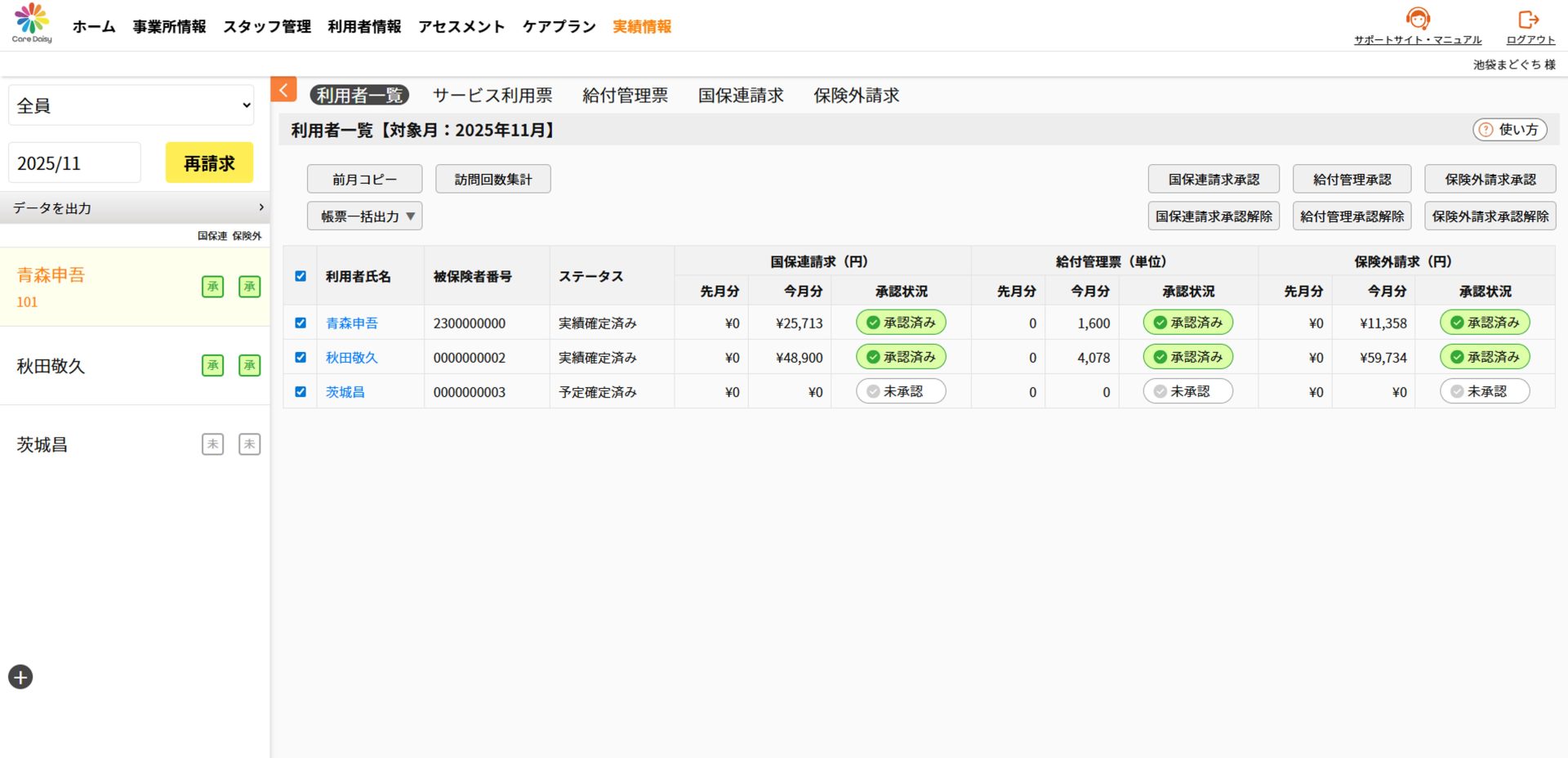
Task: Toggle the select-all checkbox in table header
Action: coord(301,276)
